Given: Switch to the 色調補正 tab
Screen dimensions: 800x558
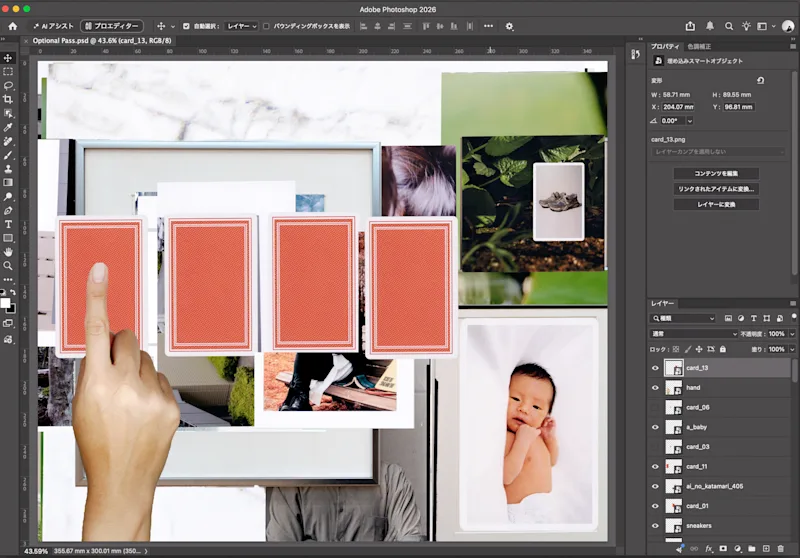Looking at the screenshot, I should click(698, 46).
